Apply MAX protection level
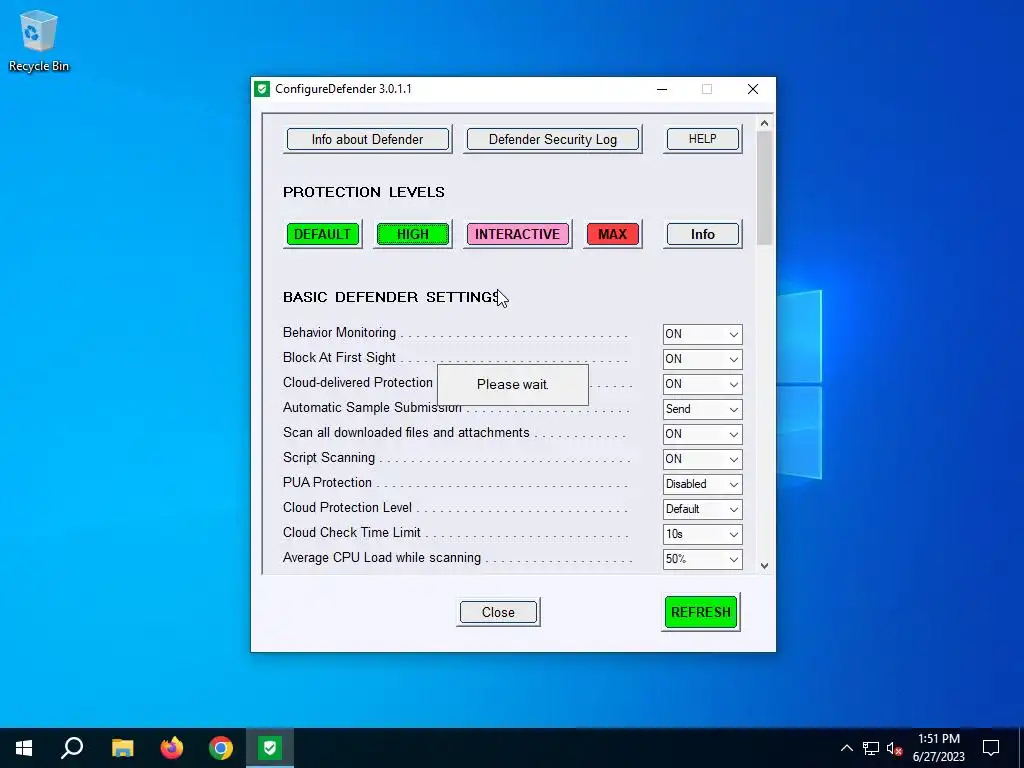The height and width of the screenshot is (768, 1024). [613, 234]
